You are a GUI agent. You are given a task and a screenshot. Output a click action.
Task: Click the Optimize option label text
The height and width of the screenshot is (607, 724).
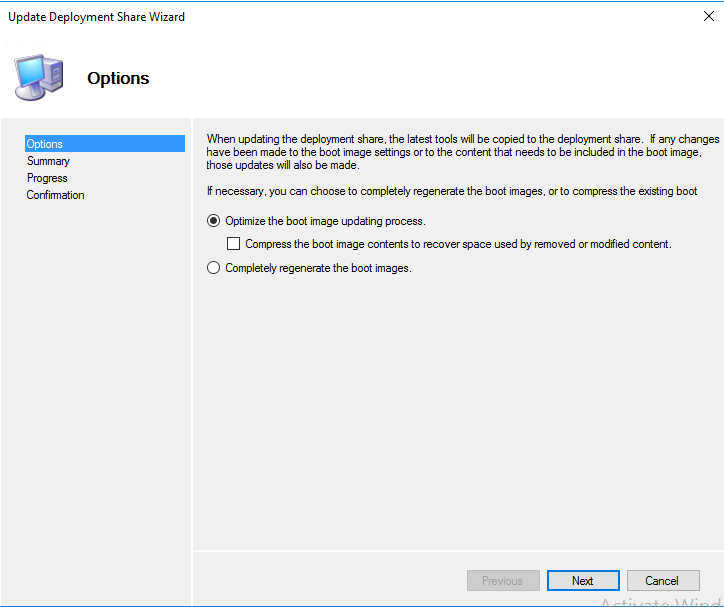click(x=325, y=221)
